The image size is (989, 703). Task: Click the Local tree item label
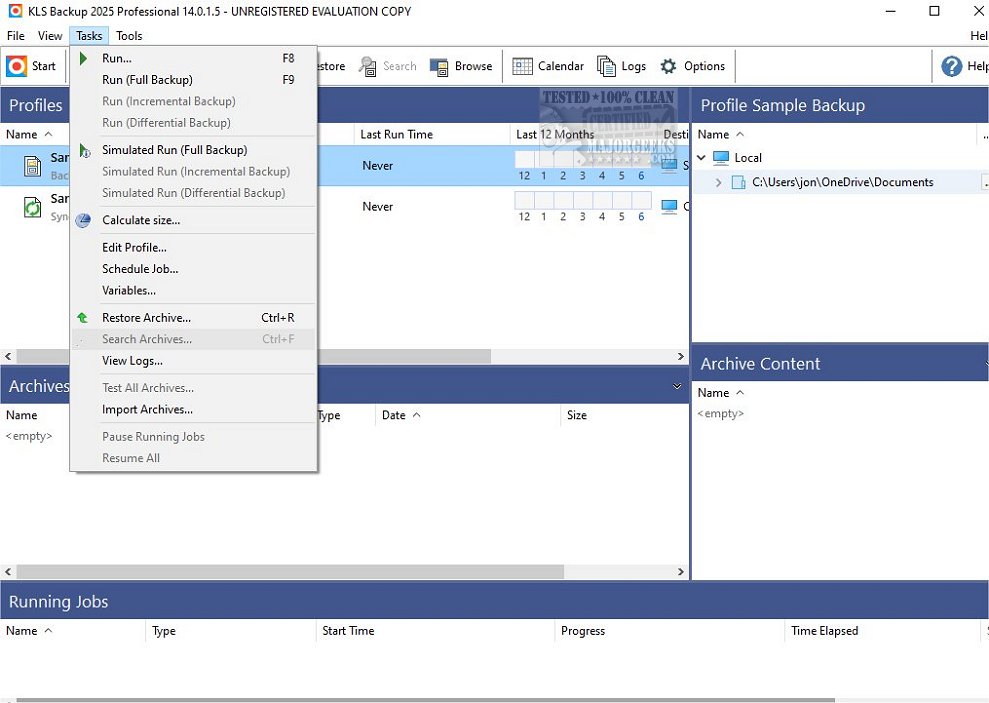pos(748,158)
